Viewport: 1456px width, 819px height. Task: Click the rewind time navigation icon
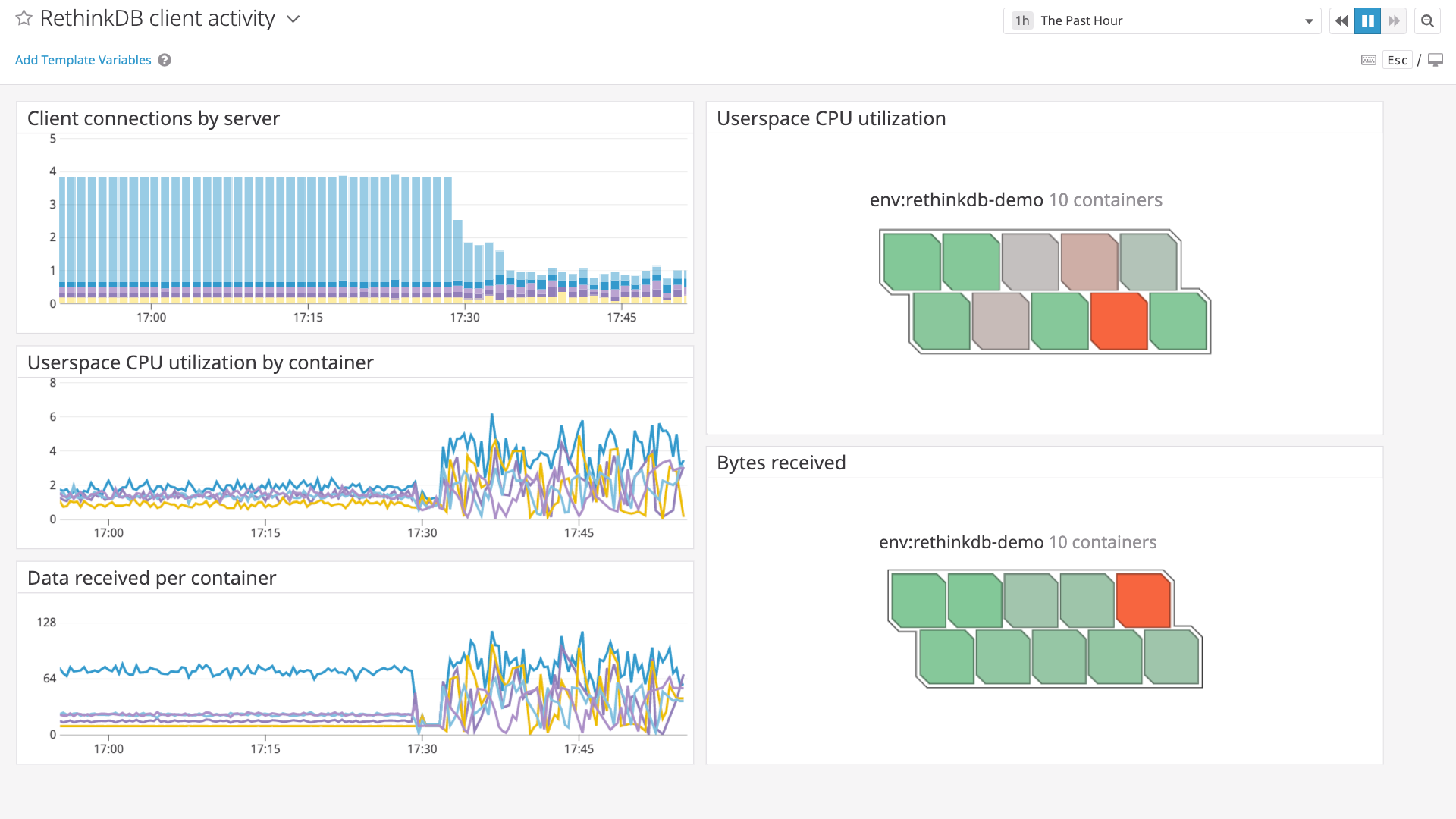[x=1341, y=20]
